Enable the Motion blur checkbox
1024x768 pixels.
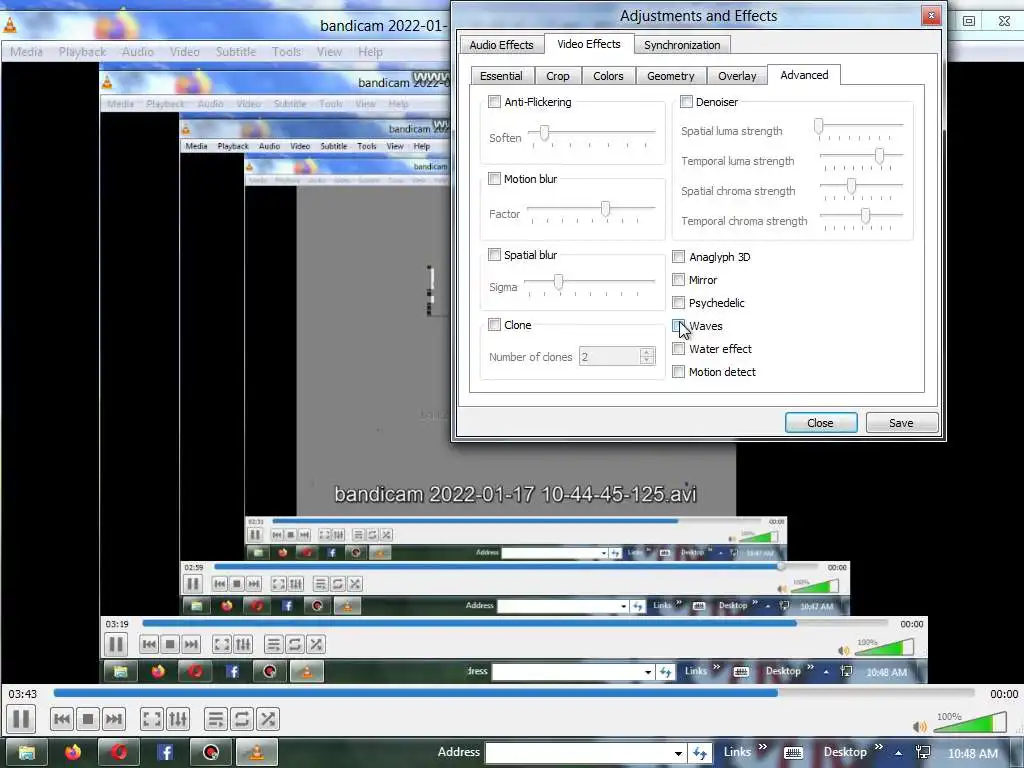[494, 179]
